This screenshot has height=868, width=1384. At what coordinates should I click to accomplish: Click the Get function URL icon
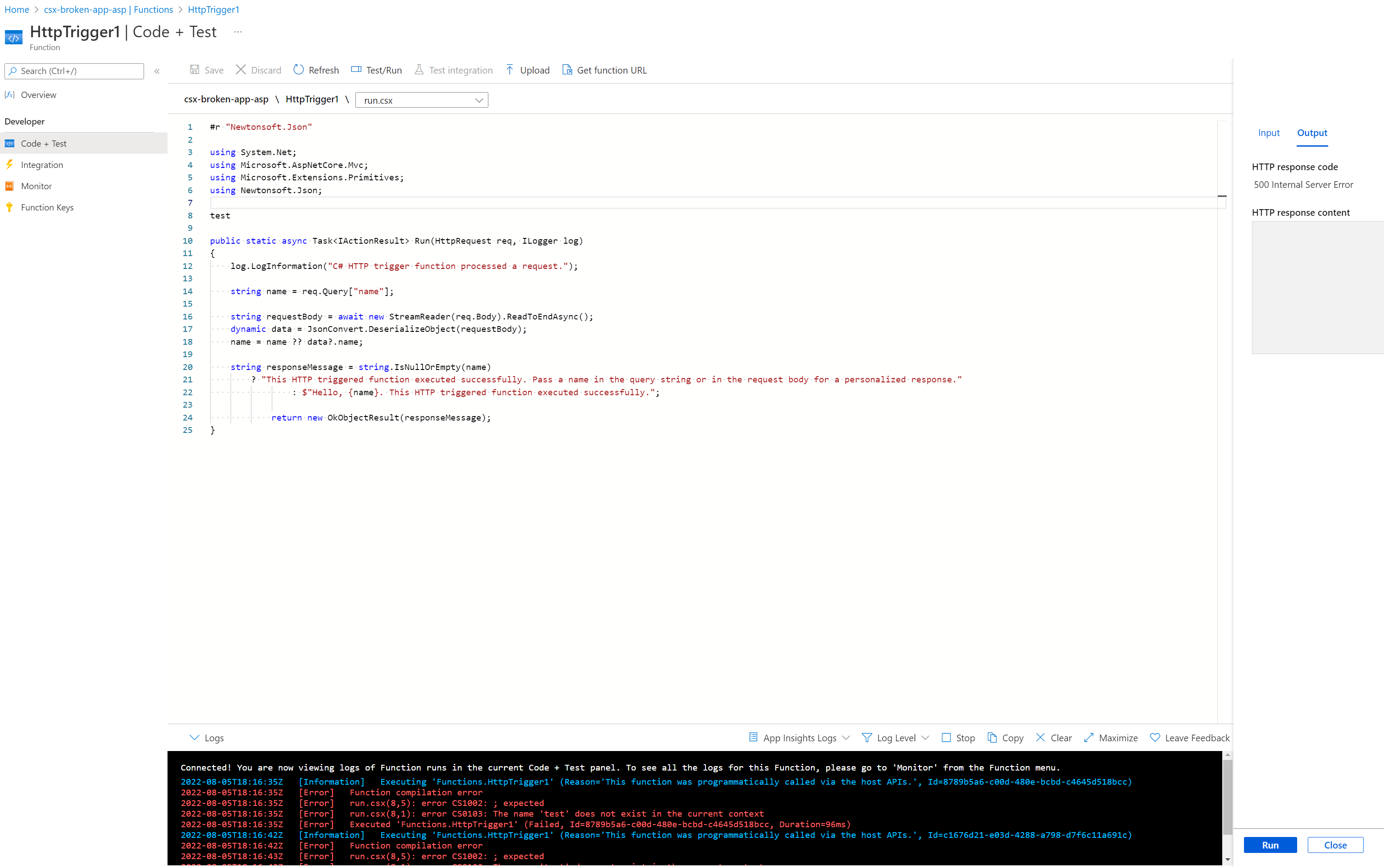pyautogui.click(x=567, y=70)
